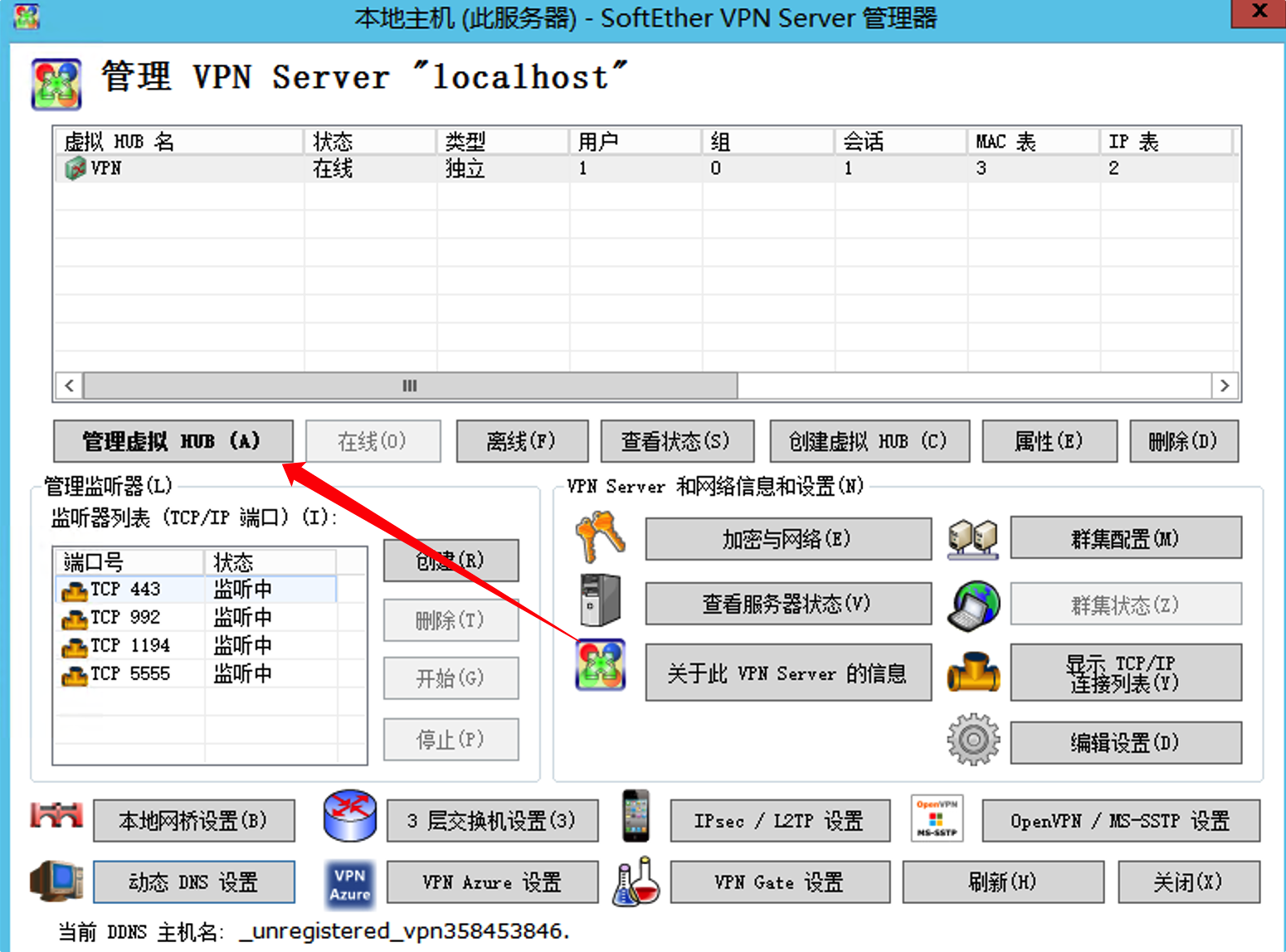Click the 关闭(X) button
The image size is (1286, 952).
(1189, 882)
